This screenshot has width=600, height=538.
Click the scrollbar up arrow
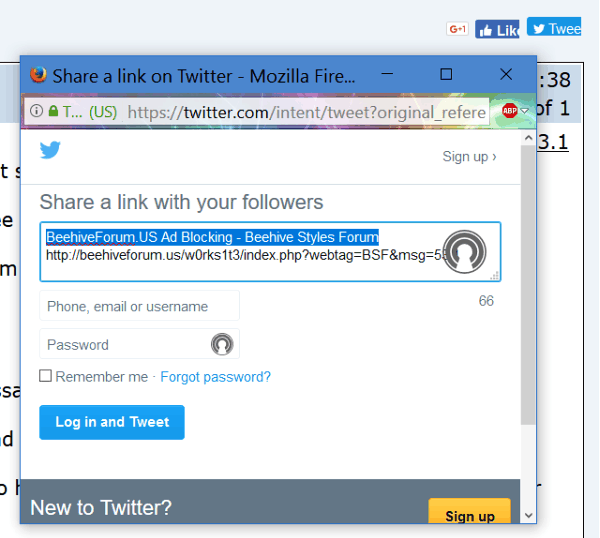click(528, 138)
